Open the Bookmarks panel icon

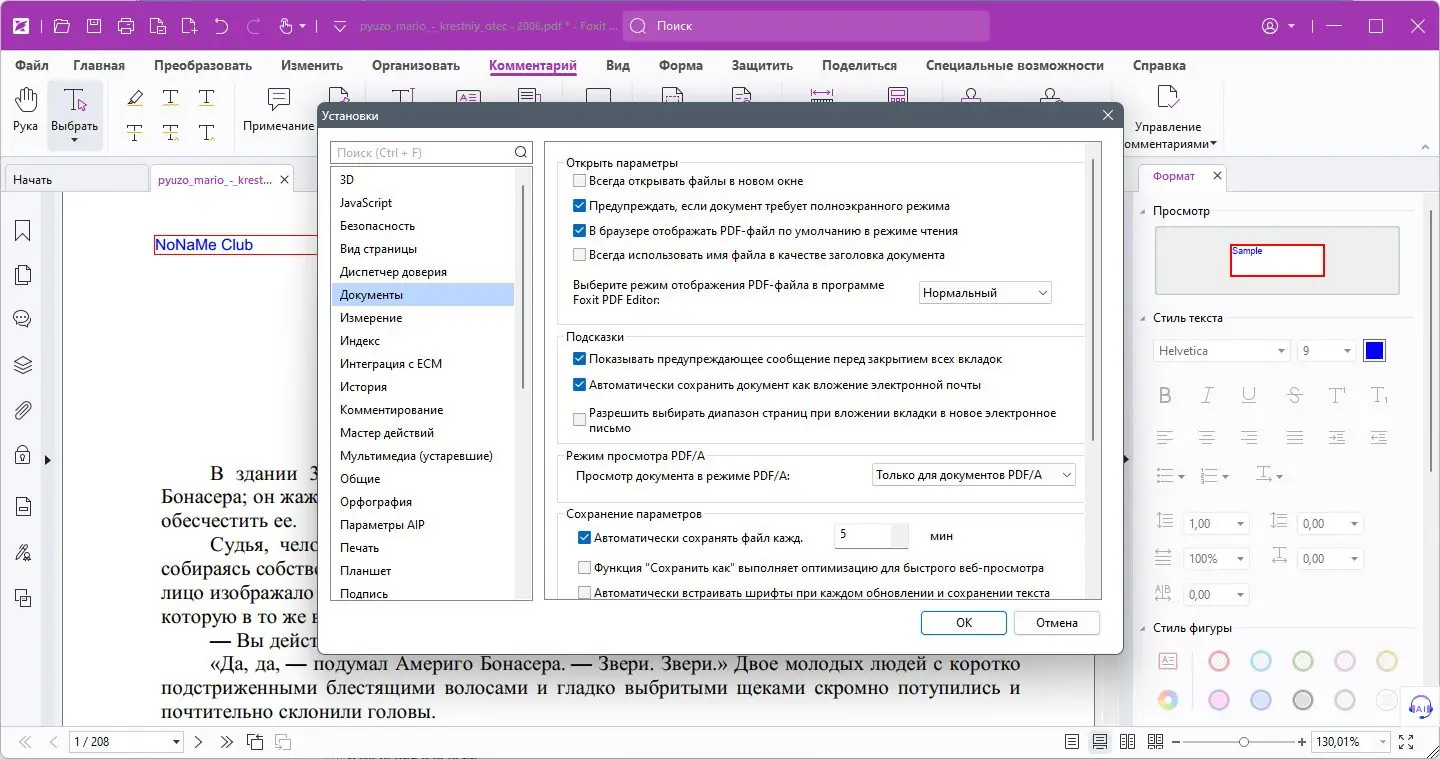[x=22, y=231]
